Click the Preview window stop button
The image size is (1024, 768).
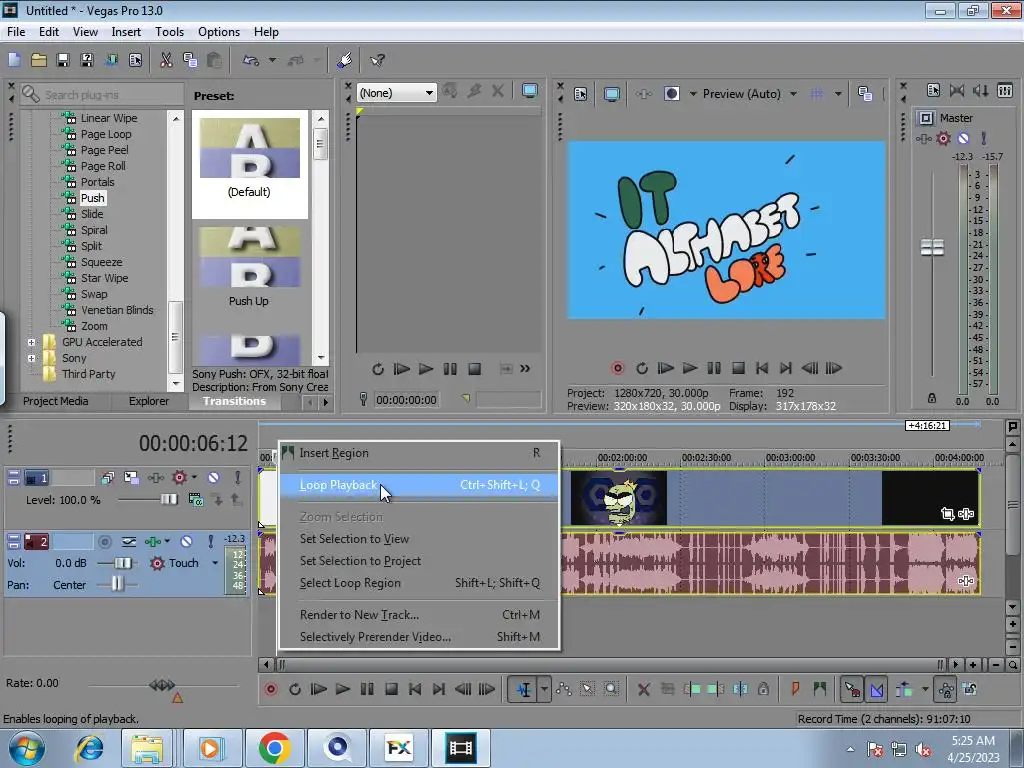[739, 368]
